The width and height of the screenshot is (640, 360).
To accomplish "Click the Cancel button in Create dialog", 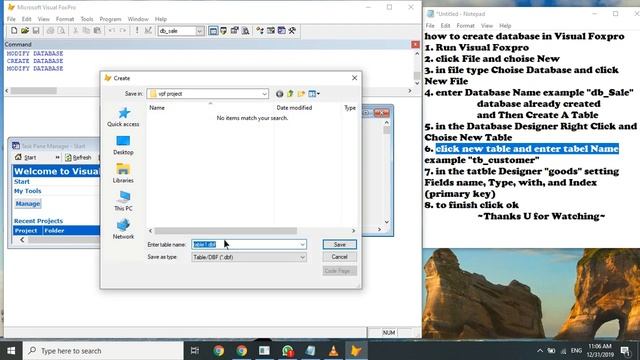I will (340, 257).
